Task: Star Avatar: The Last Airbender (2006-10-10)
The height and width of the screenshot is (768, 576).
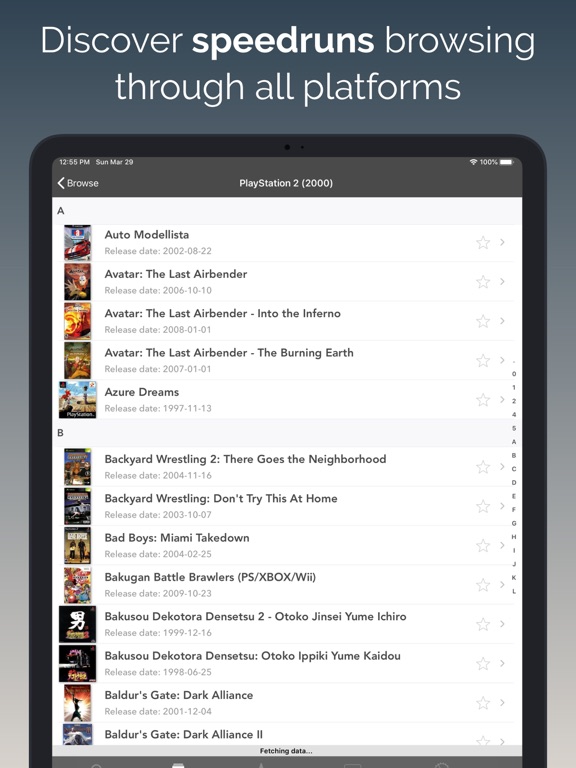Action: pyautogui.click(x=483, y=282)
